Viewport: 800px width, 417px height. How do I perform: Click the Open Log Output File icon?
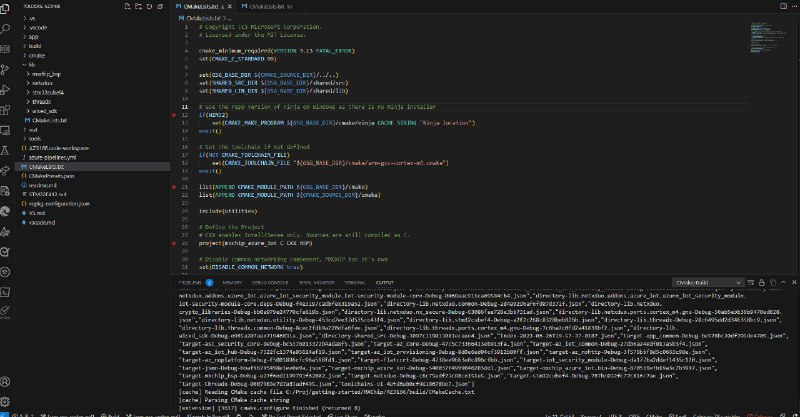tap(772, 282)
